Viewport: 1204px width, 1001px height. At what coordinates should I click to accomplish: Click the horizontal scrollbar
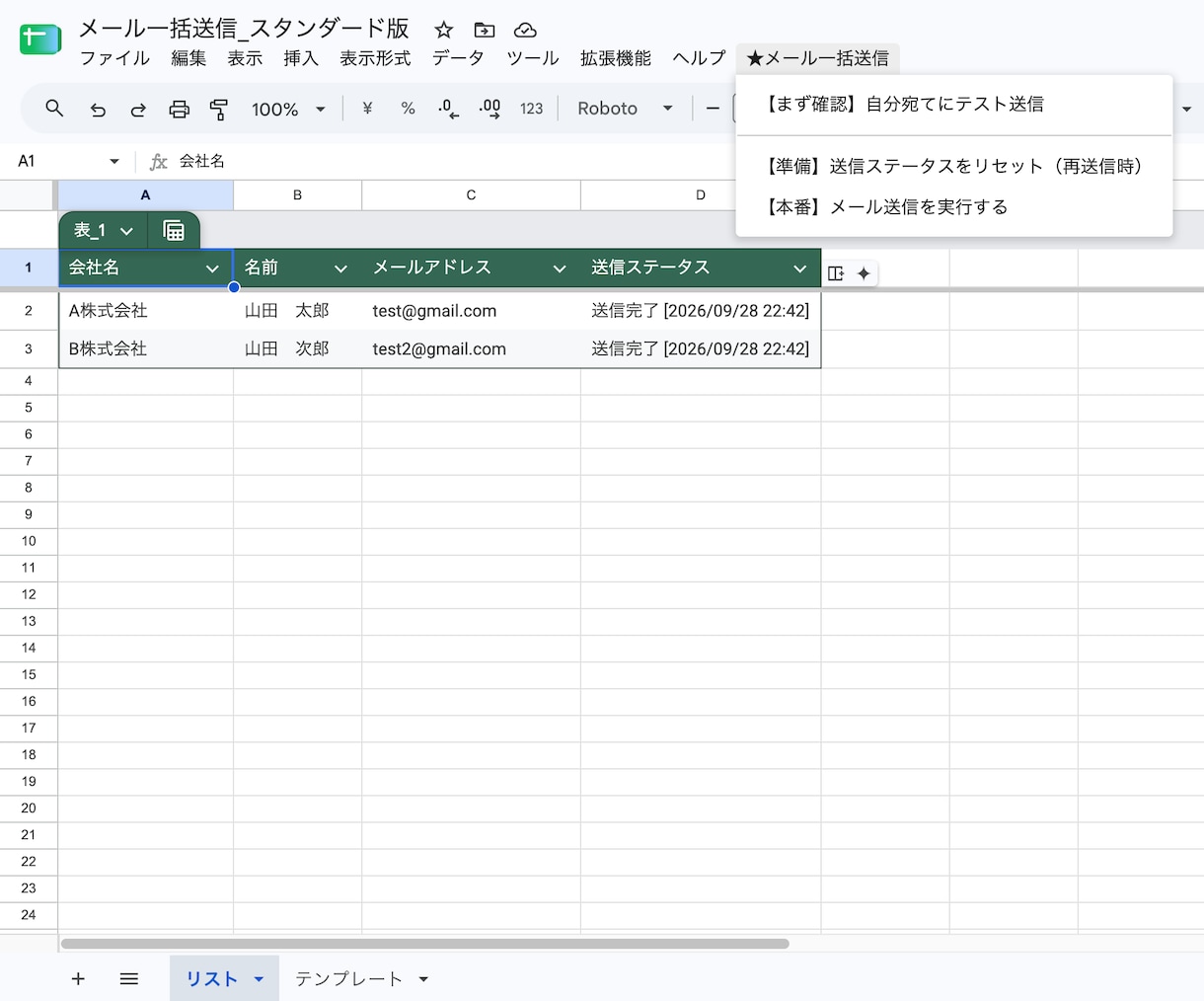[424, 944]
